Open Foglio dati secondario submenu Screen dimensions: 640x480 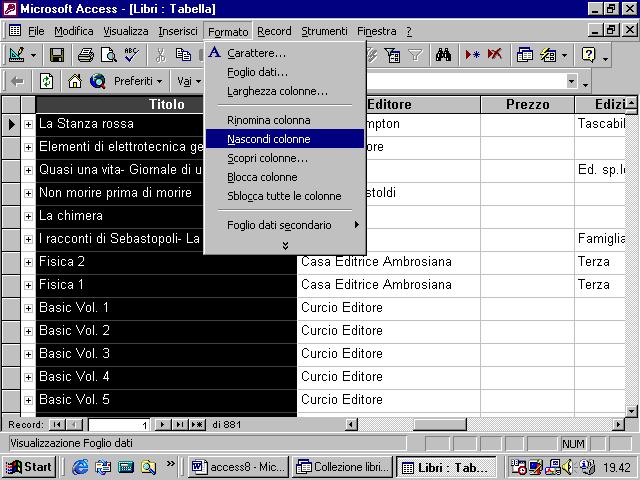[x=285, y=225]
